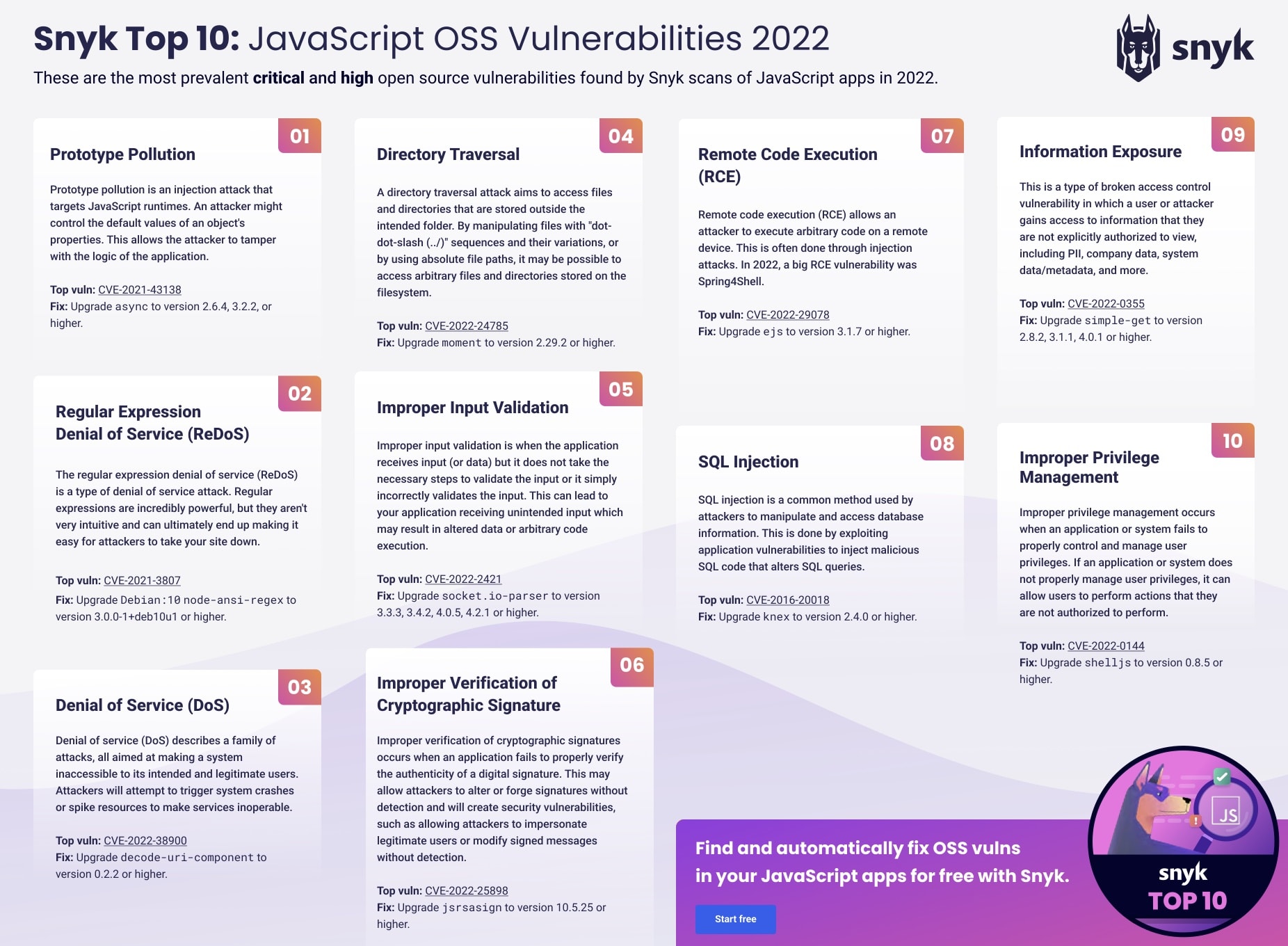
Task: Click the 04 number badge
Action: pyautogui.click(x=621, y=136)
